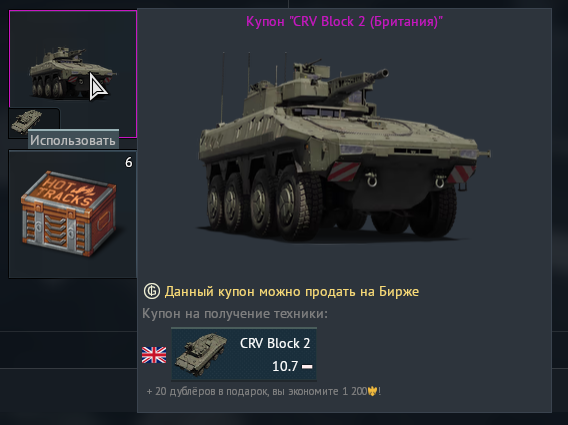Click the Использовать button
Image resolution: width=568 pixels, height=425 pixels.
point(73,140)
